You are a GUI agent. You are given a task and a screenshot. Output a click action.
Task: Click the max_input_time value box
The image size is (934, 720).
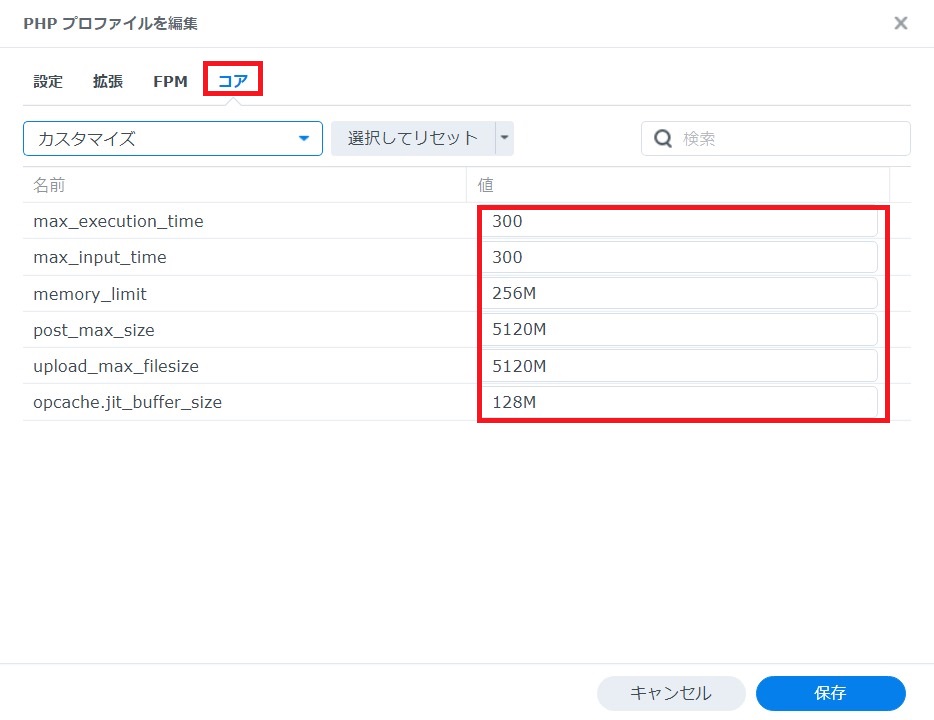pyautogui.click(x=680, y=257)
